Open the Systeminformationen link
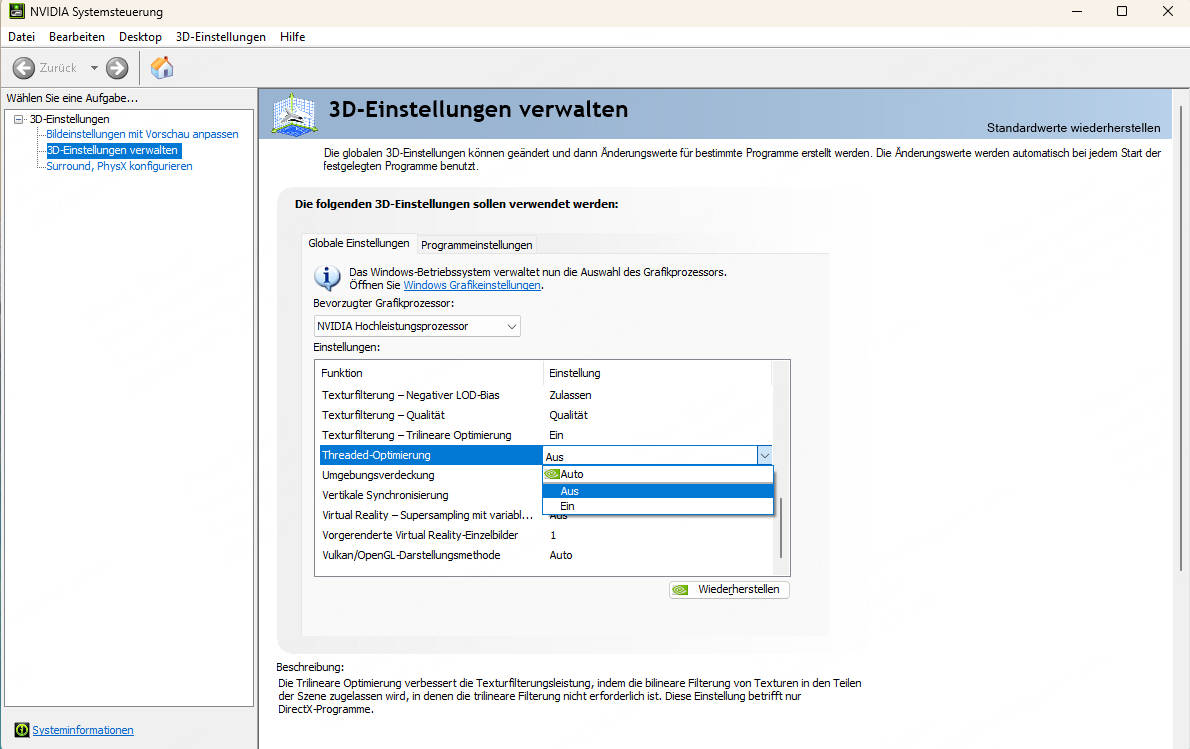 [x=83, y=730]
